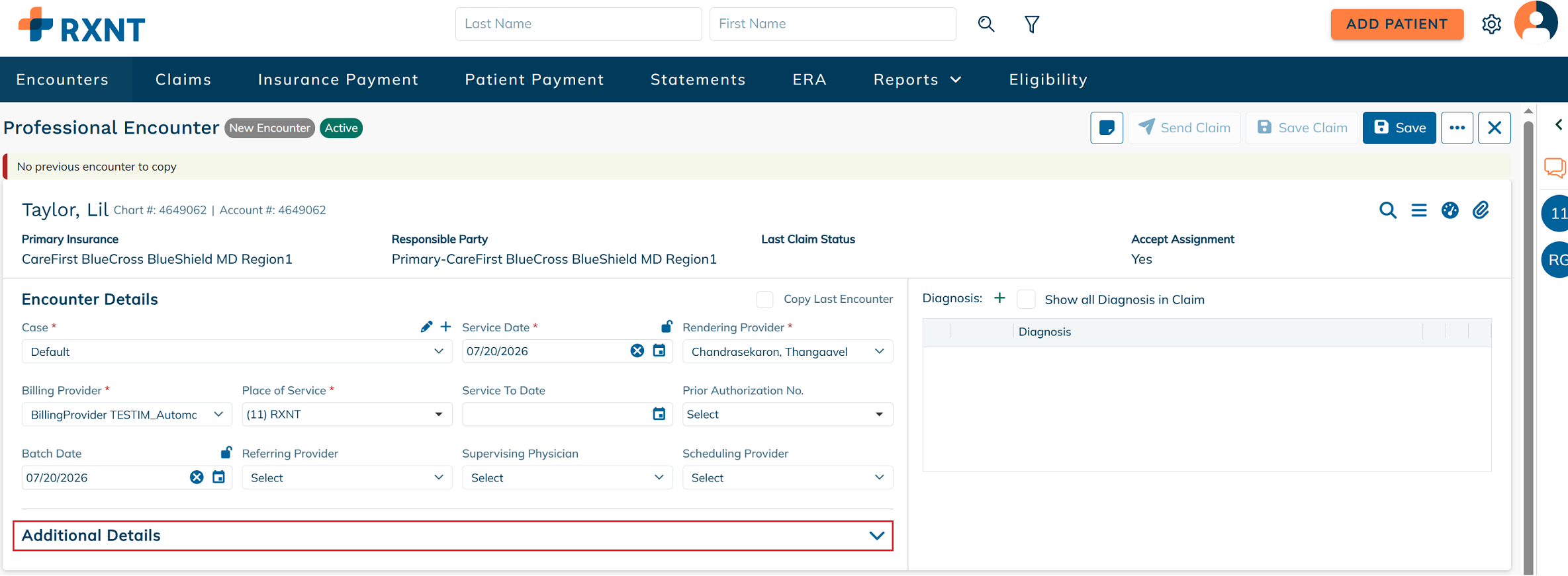Expand the Additional Details section
The image size is (1568, 576).
453,536
